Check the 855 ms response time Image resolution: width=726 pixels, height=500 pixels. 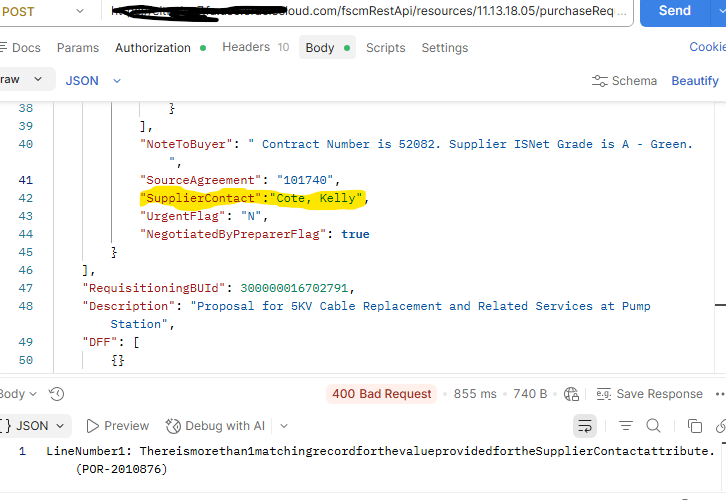tap(475, 394)
